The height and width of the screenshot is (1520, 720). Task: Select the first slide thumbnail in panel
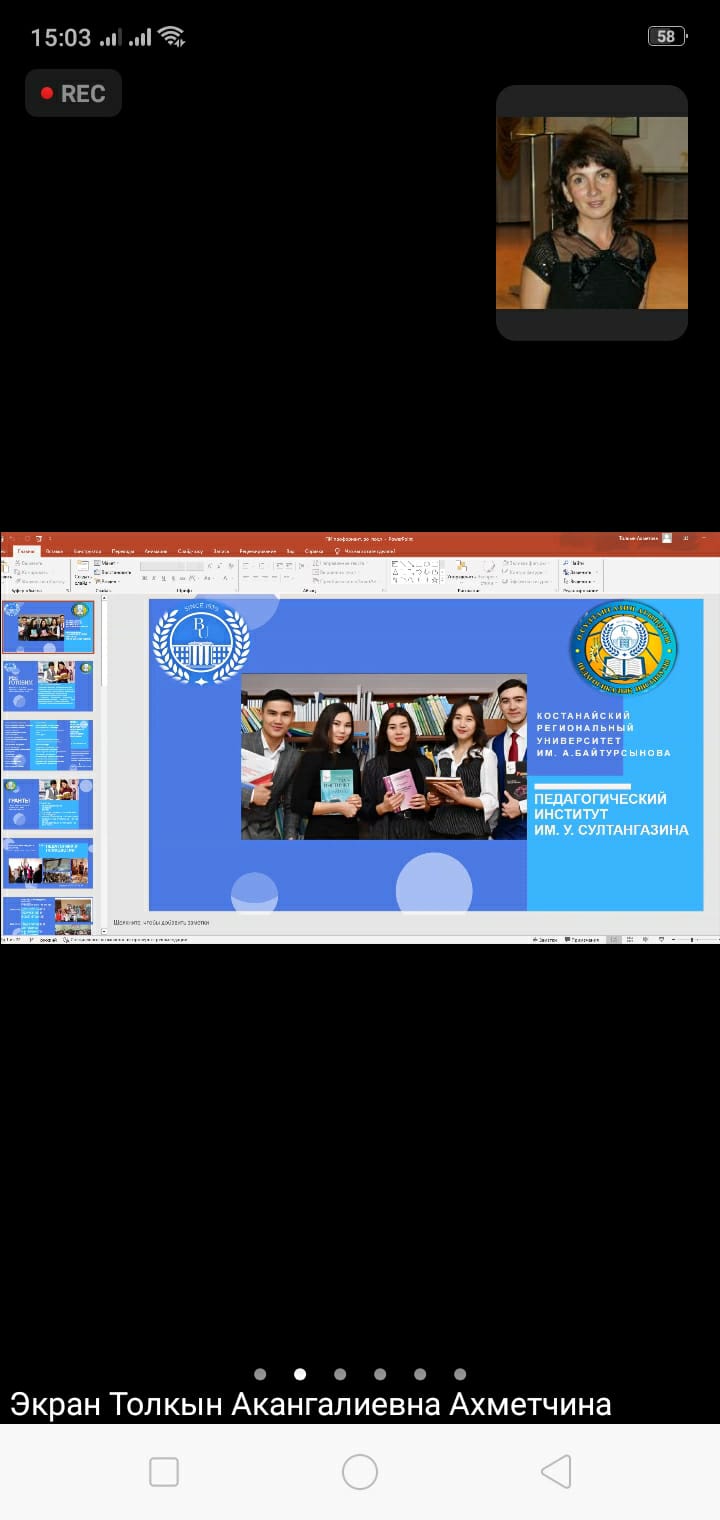50,627
